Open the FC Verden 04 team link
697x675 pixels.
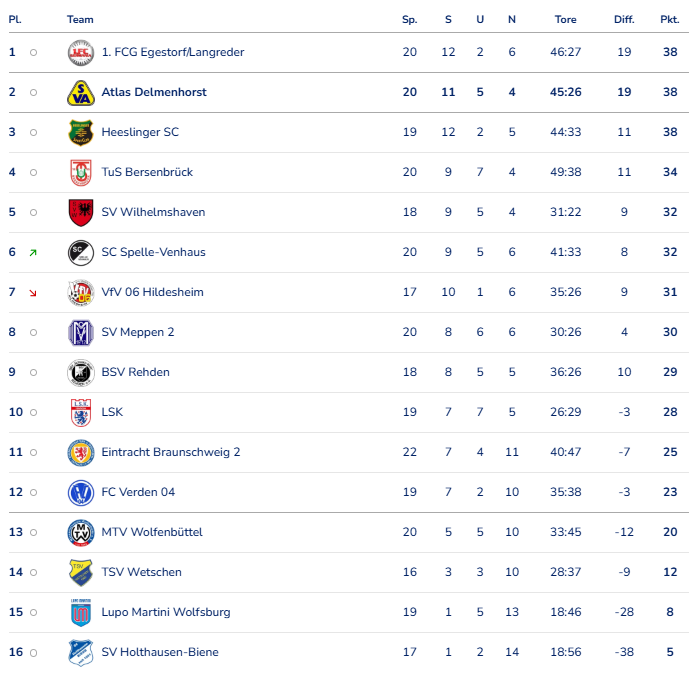point(138,492)
